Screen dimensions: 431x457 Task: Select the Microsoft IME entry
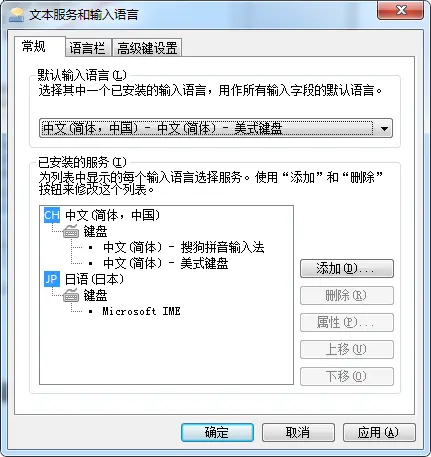click(x=141, y=311)
